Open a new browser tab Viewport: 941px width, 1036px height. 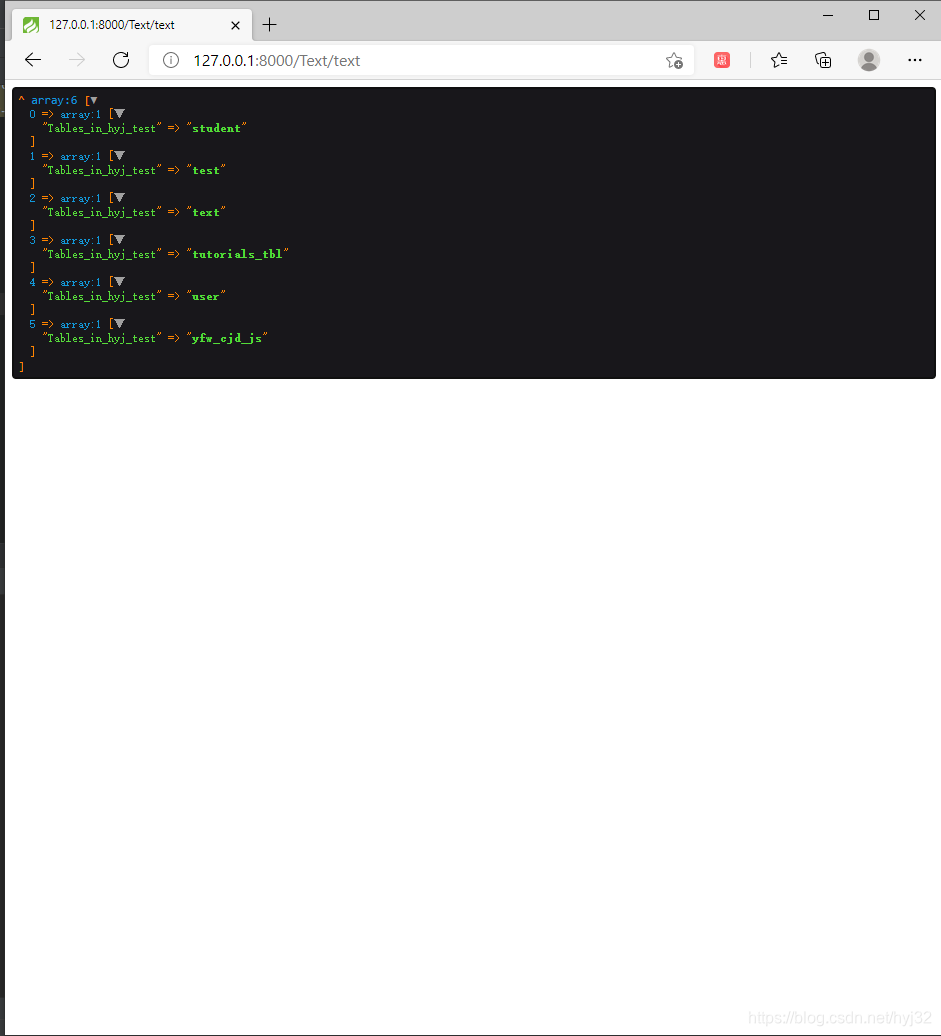point(269,25)
